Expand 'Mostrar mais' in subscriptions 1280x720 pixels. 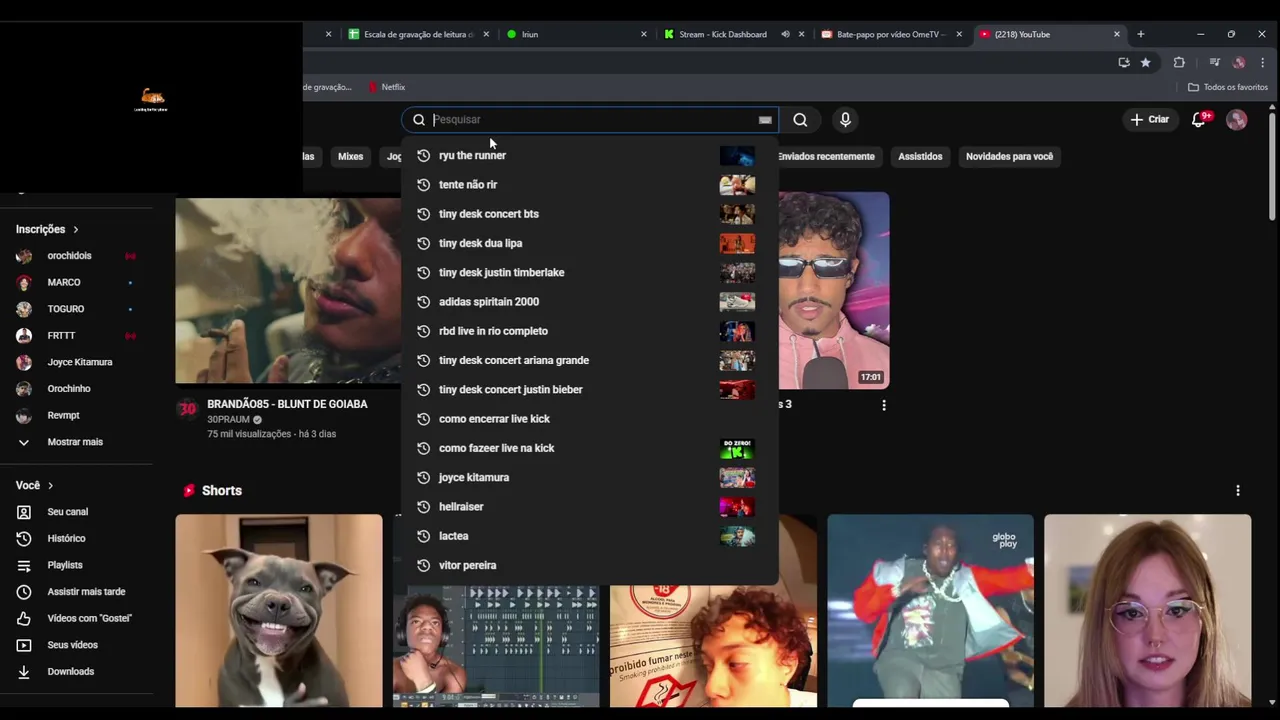[76, 442]
